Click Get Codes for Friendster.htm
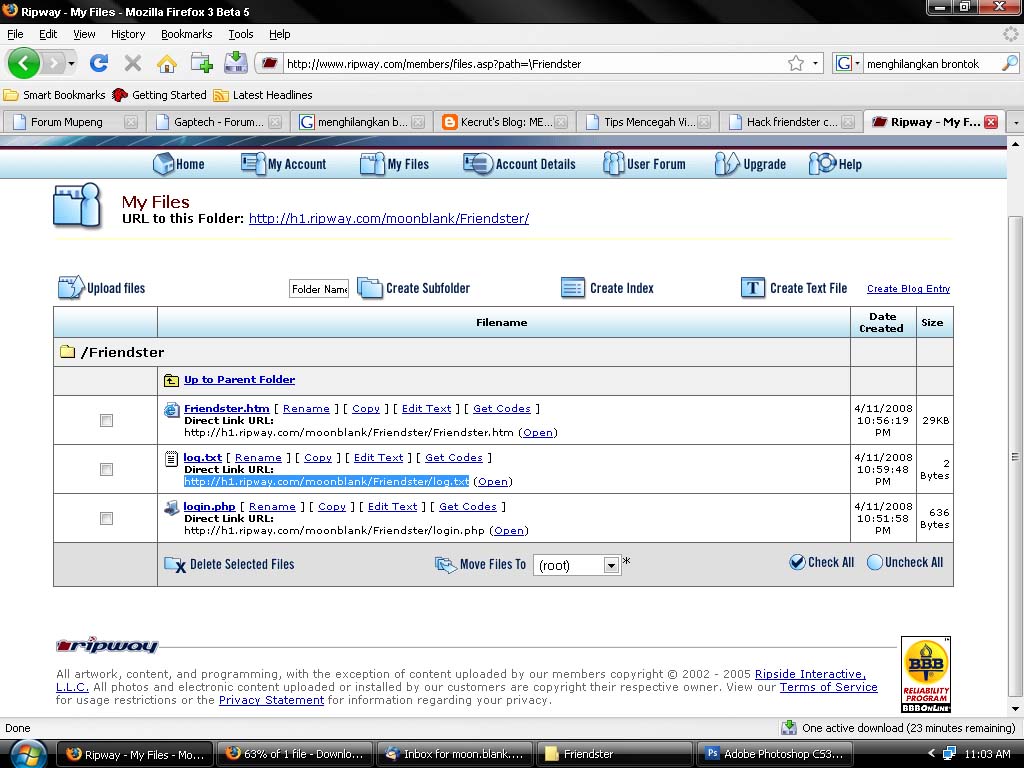The width and height of the screenshot is (1024, 768). coord(502,409)
